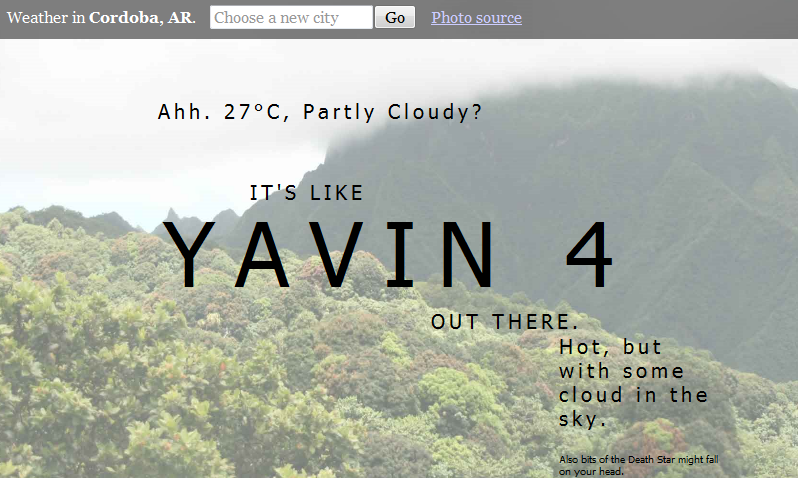Focus the Choose a new city field
This screenshot has width=798, height=478.
click(291, 17)
